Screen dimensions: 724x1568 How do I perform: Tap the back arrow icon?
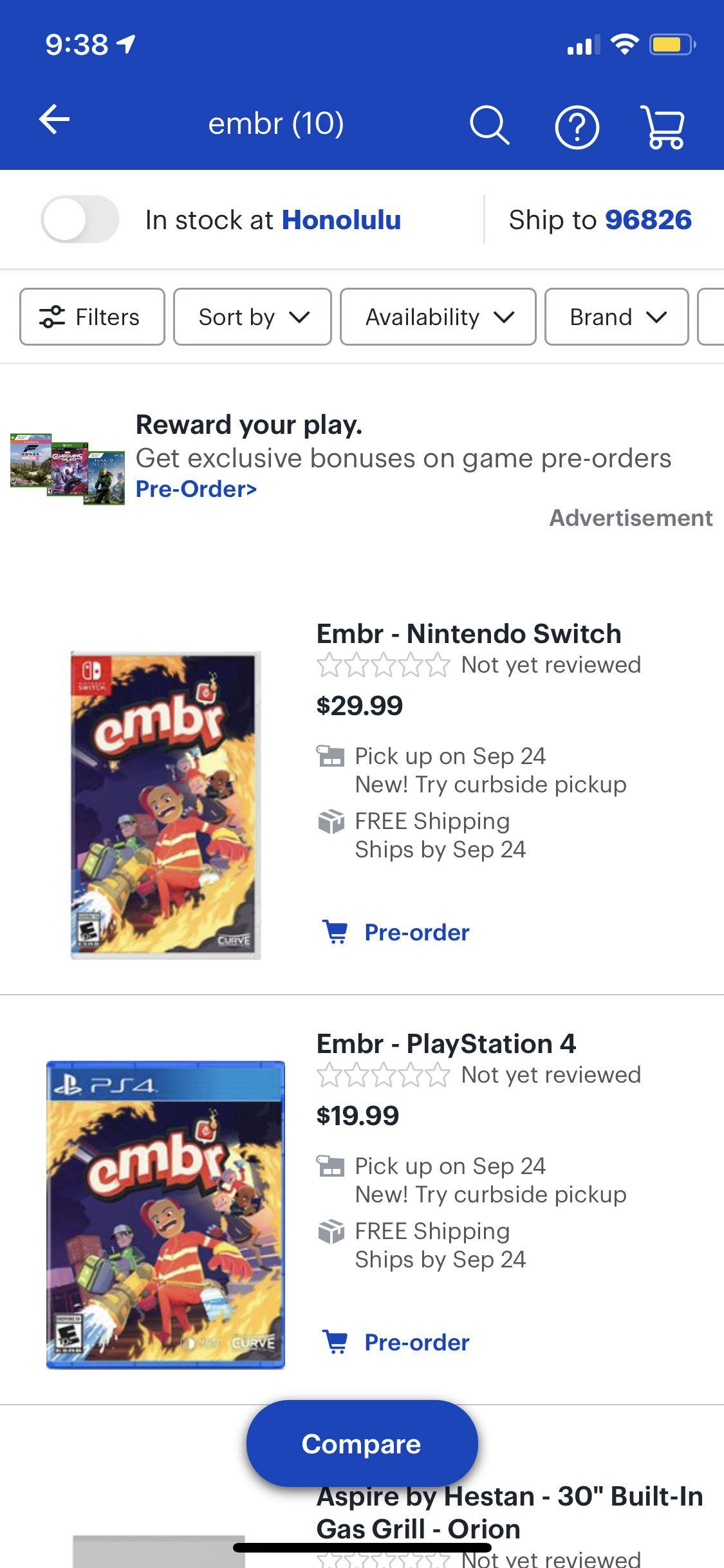click(x=54, y=120)
